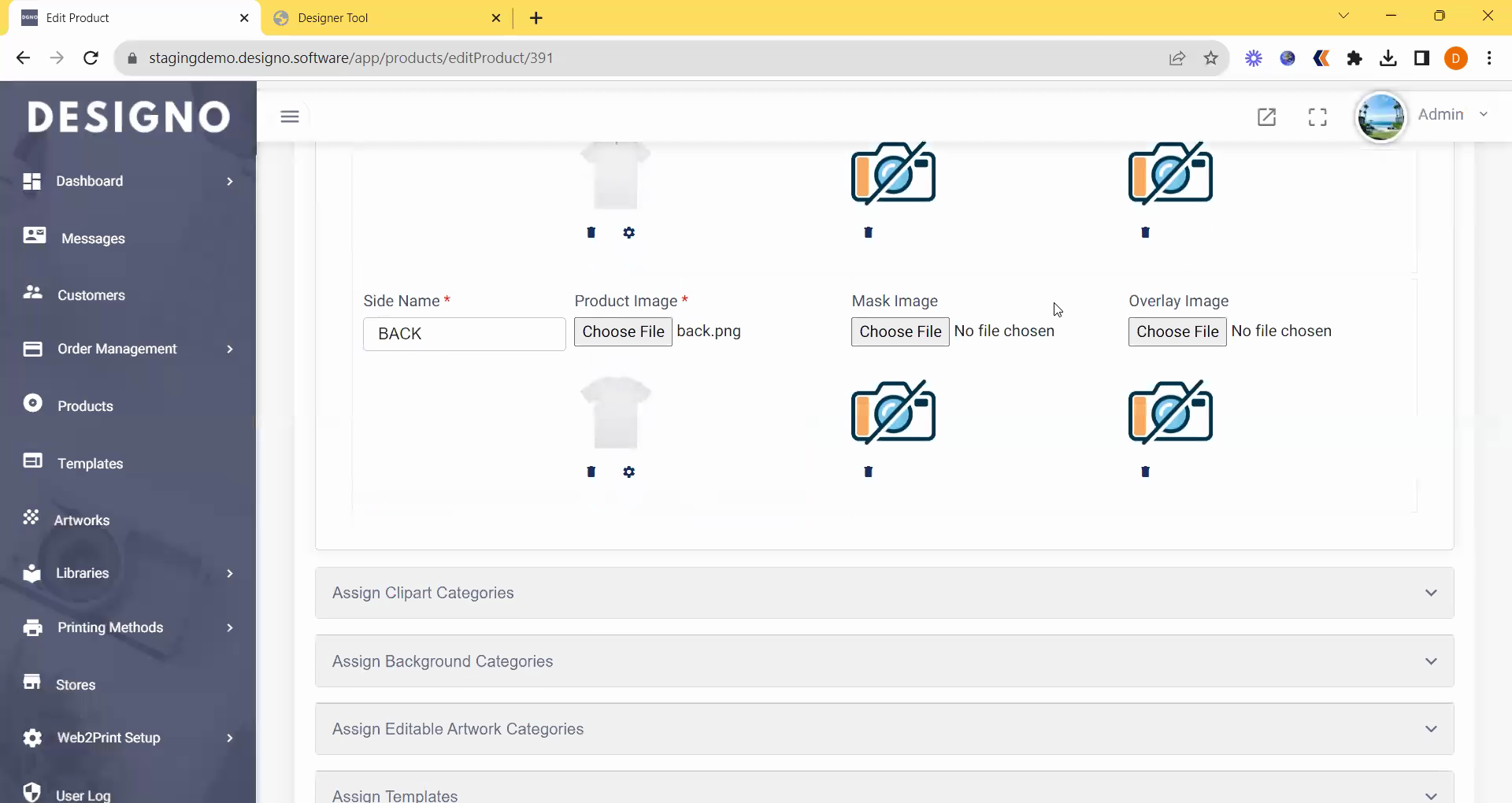Choose File for Mask Image on BACK side
This screenshot has width=1512, height=803.
[900, 331]
